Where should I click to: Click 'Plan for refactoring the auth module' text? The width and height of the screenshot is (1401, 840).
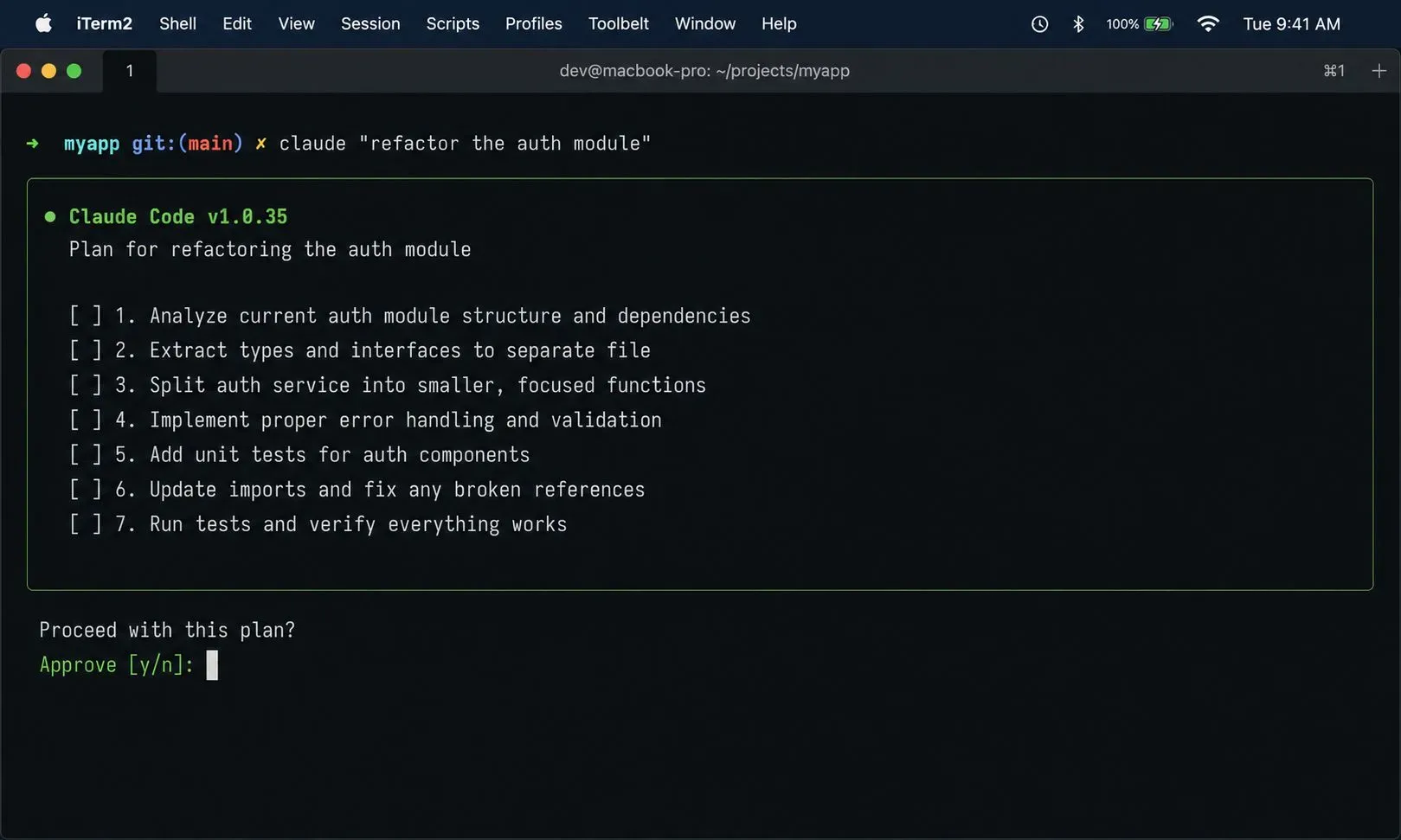pyautogui.click(x=270, y=249)
